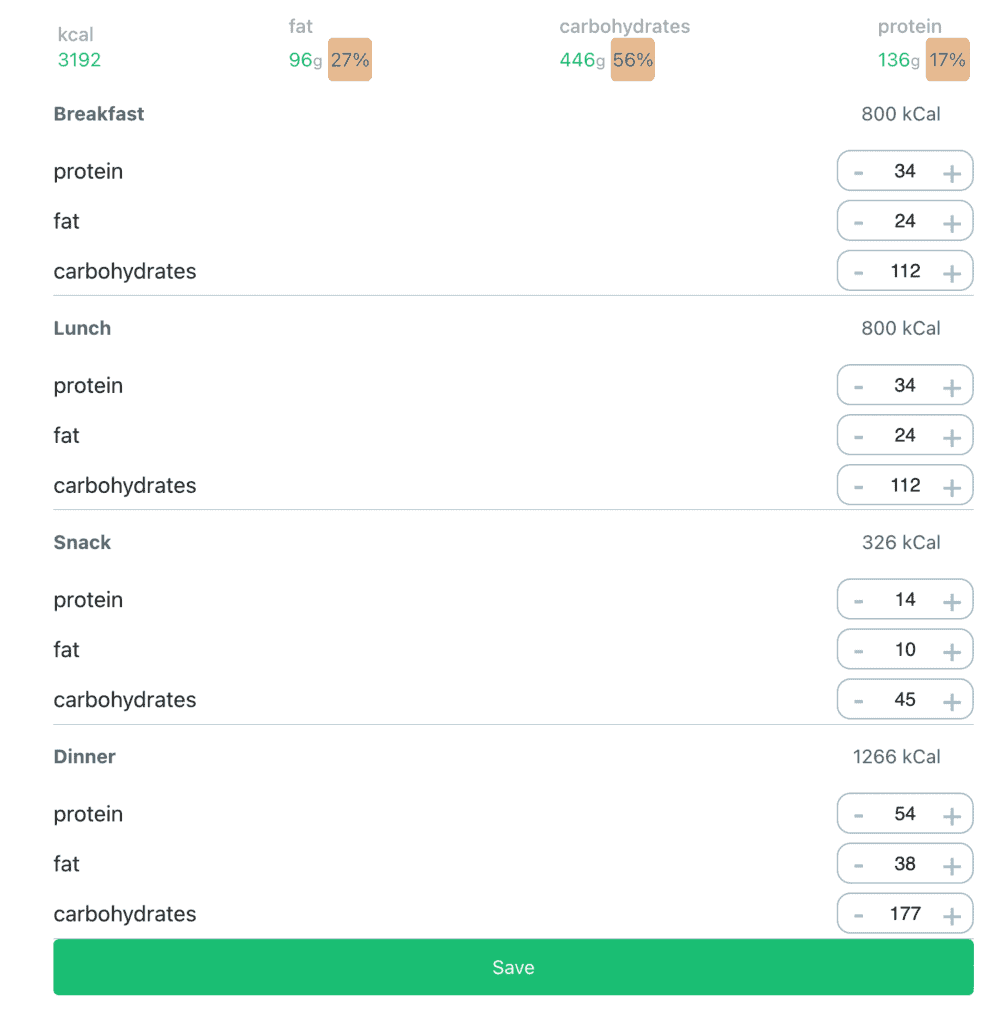This screenshot has height=1024, width=1008.
Task: Decrease Dinner carbohydrates with minus icon
Action: (858, 916)
